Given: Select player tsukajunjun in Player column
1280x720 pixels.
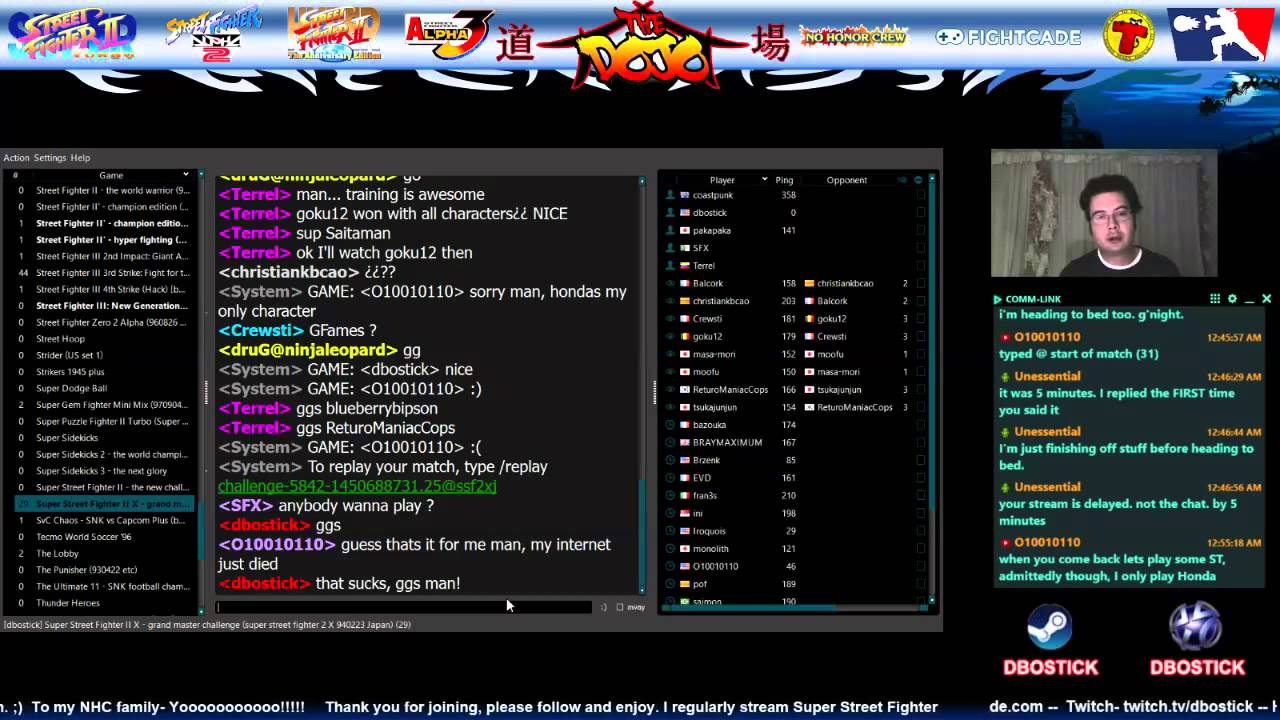Looking at the screenshot, I should [x=715, y=407].
